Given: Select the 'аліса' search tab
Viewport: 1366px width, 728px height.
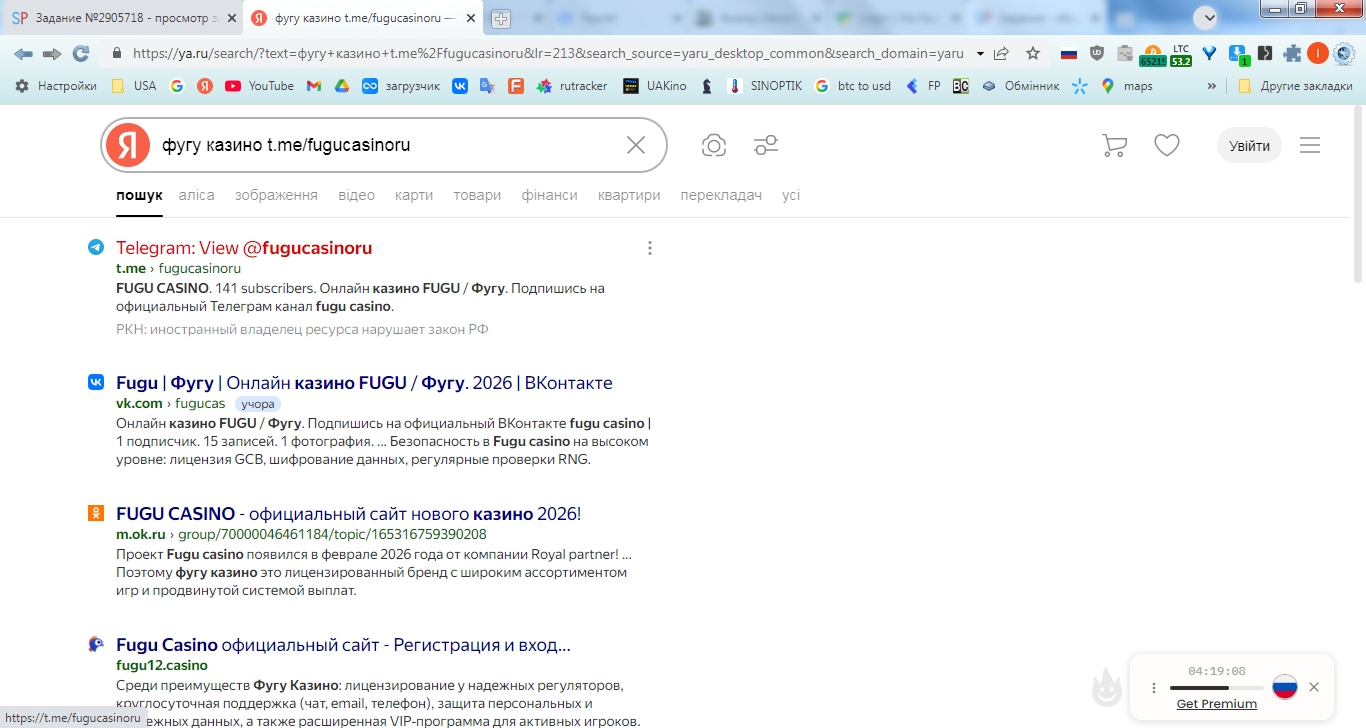Looking at the screenshot, I should [197, 195].
